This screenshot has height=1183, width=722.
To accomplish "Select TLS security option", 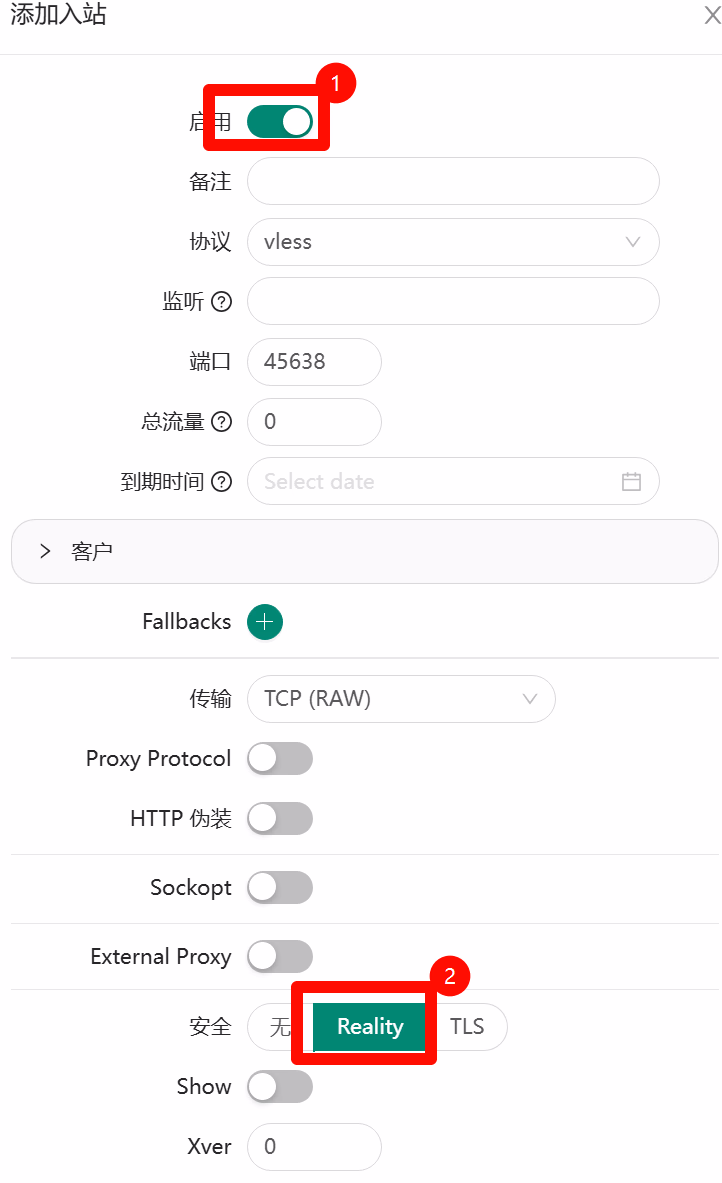I will [x=467, y=1027].
